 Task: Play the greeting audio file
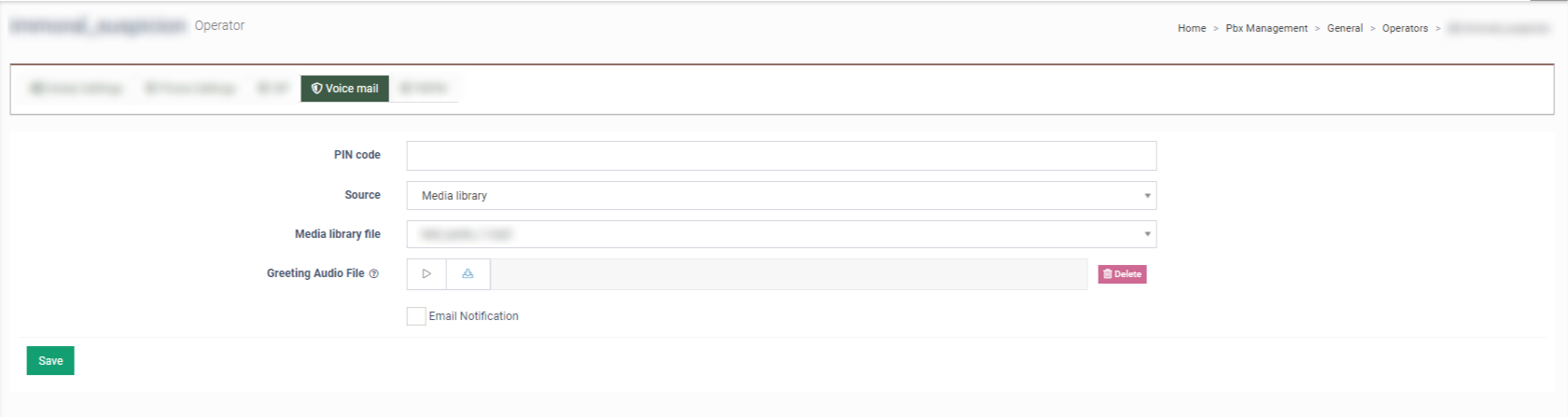click(427, 274)
